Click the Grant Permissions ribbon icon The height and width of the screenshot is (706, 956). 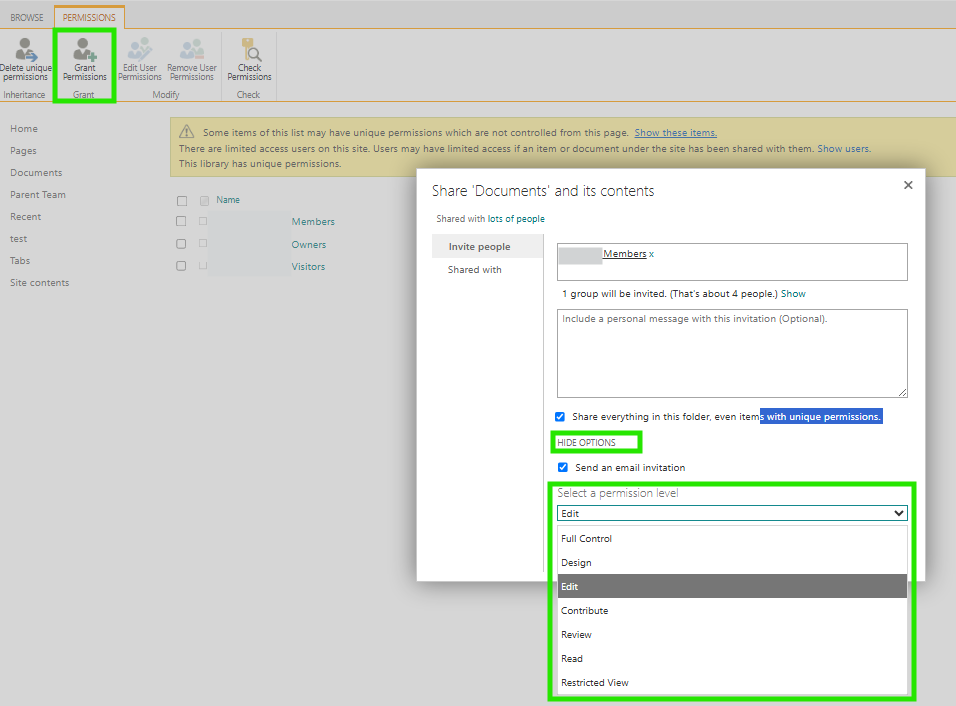point(85,59)
